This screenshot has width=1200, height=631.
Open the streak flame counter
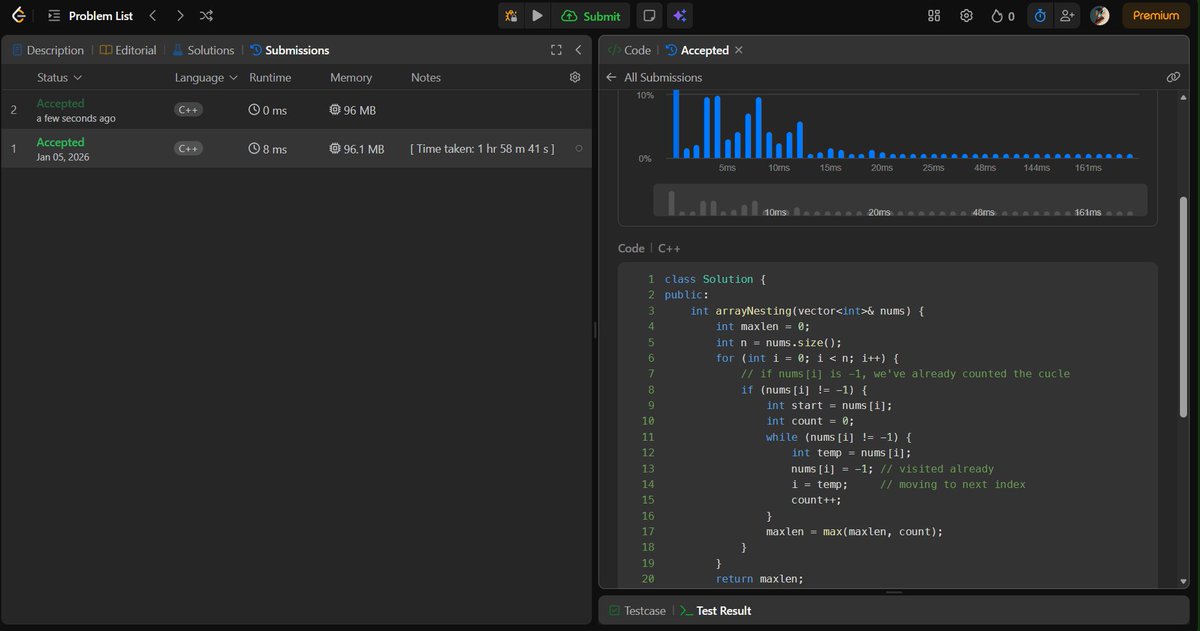tap(1003, 16)
